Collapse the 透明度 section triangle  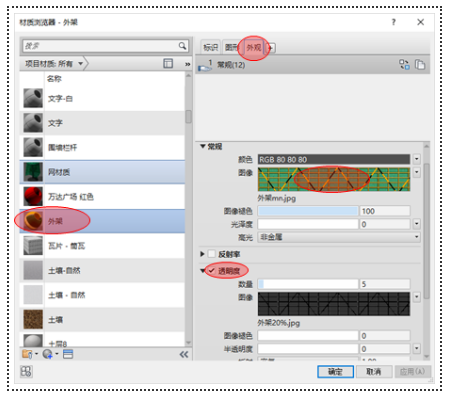(x=202, y=271)
